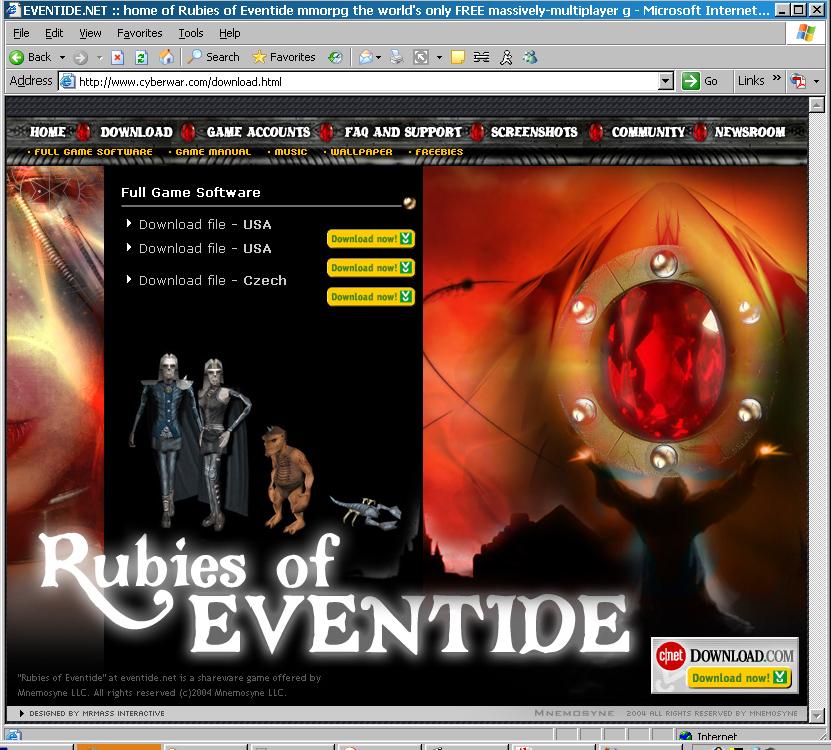Open the Tools menu
The width and height of the screenshot is (831, 750).
coord(191,33)
